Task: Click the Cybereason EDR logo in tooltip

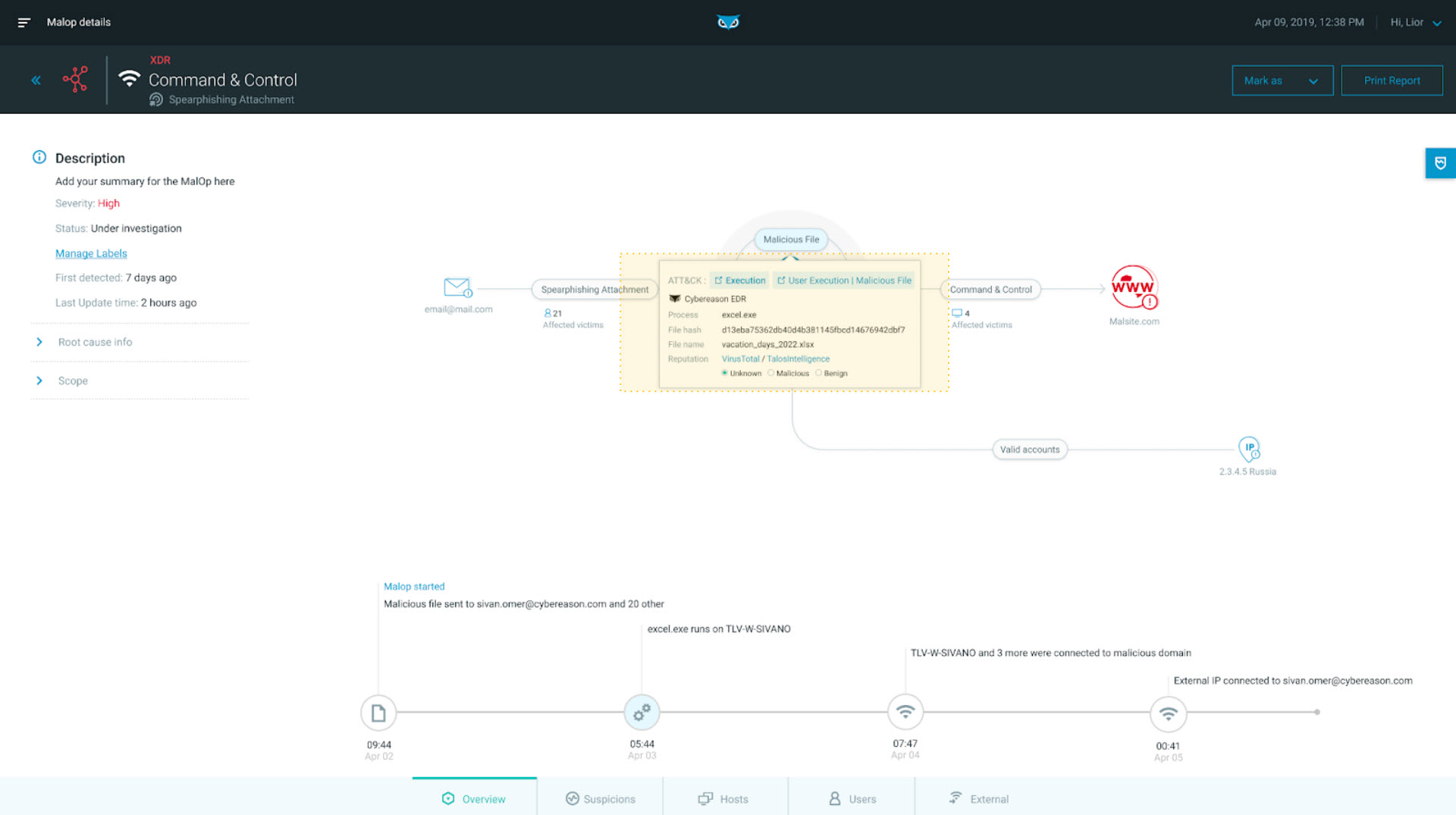Action: pos(674,299)
